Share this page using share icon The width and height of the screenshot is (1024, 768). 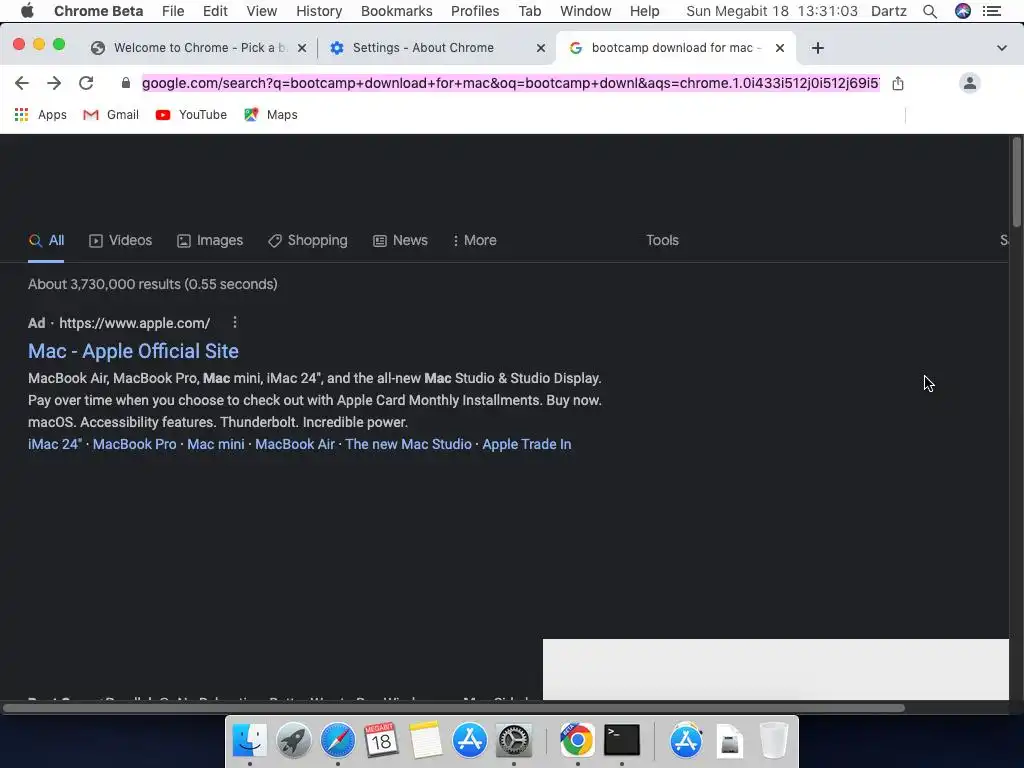coord(898,83)
